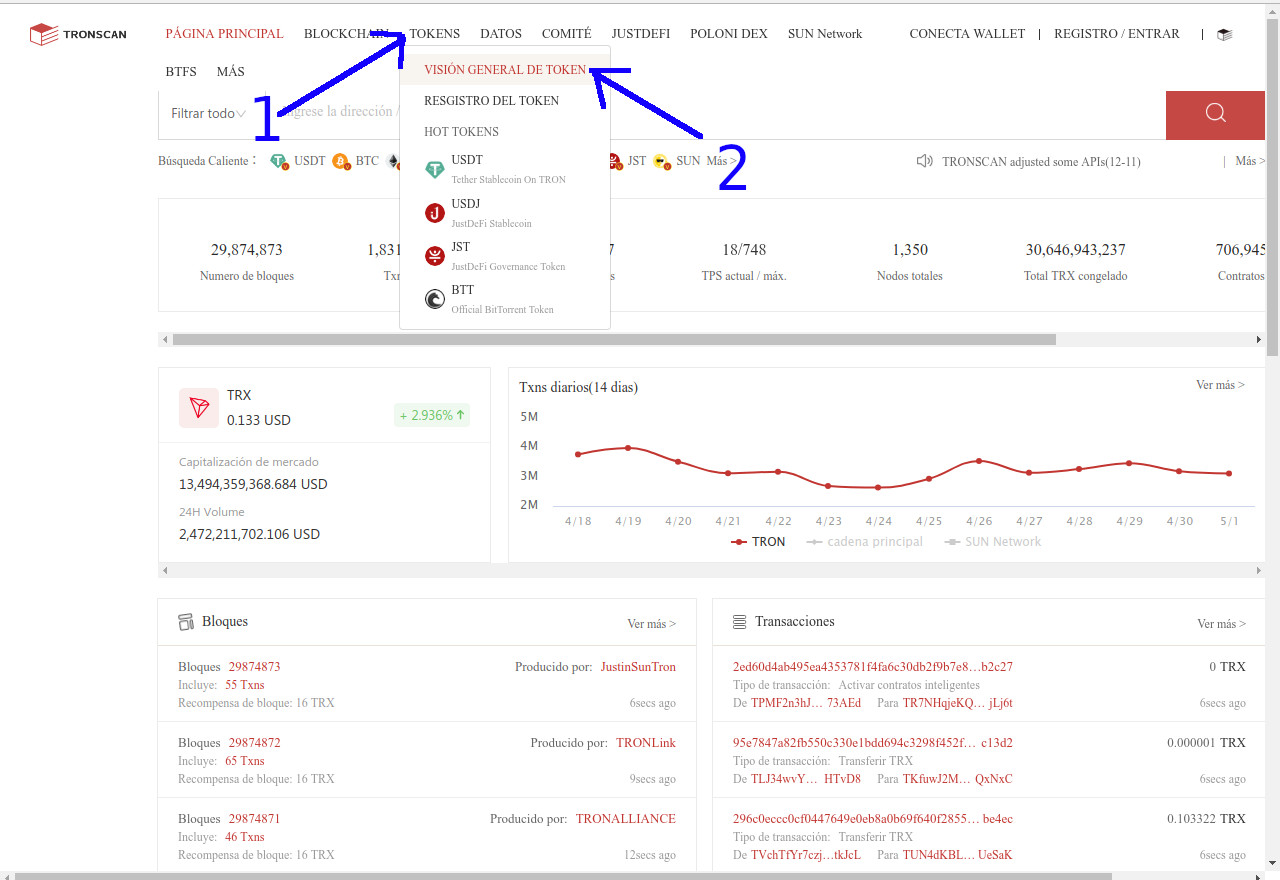Open POLONI DEX in the navigation bar
Image resolution: width=1280 pixels, height=880 pixels.
click(729, 34)
